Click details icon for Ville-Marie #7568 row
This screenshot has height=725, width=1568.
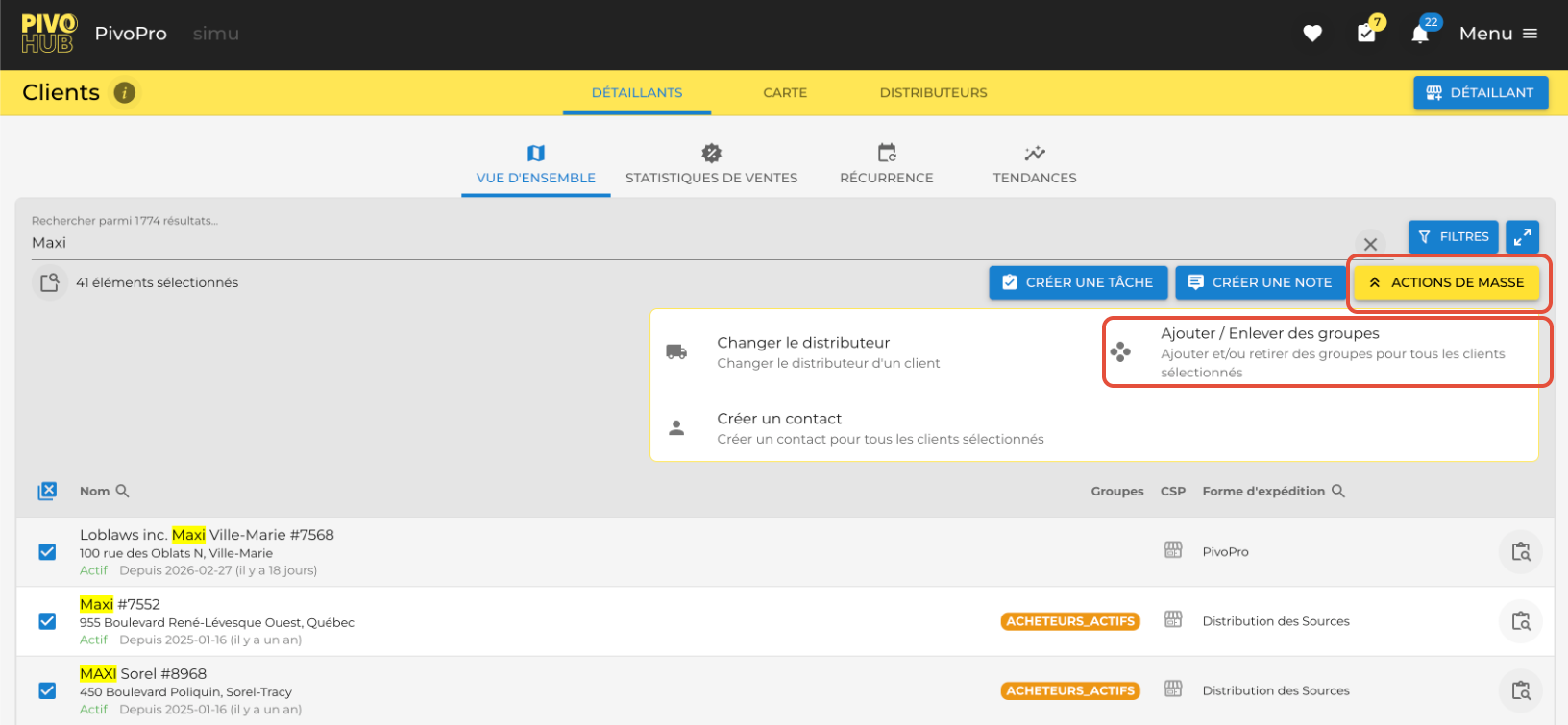1521,552
